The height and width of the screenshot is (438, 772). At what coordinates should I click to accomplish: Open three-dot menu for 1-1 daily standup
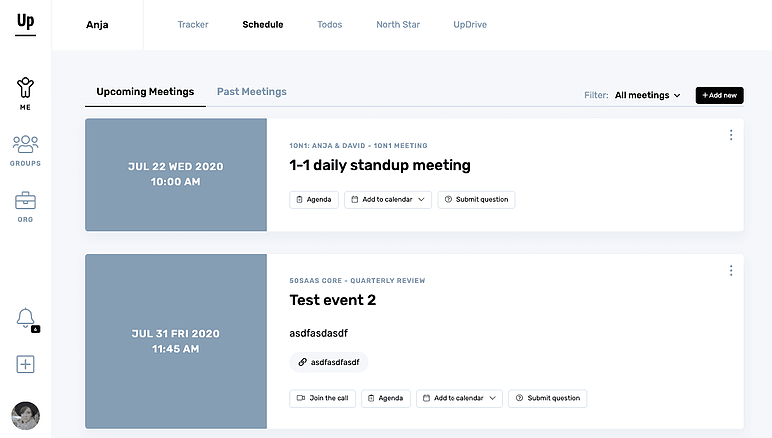[731, 135]
